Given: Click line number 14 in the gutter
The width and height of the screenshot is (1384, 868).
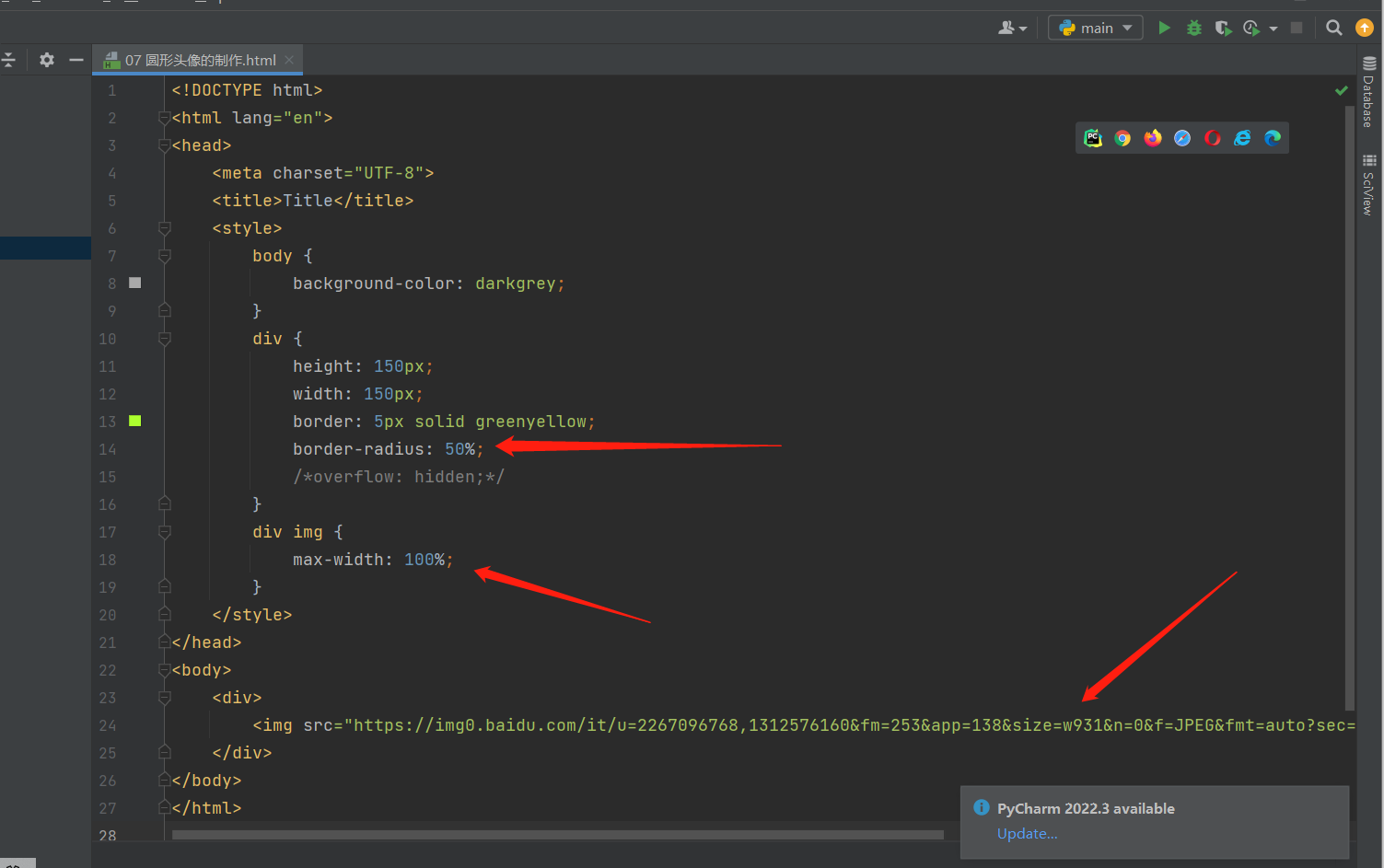Looking at the screenshot, I should click(108, 449).
